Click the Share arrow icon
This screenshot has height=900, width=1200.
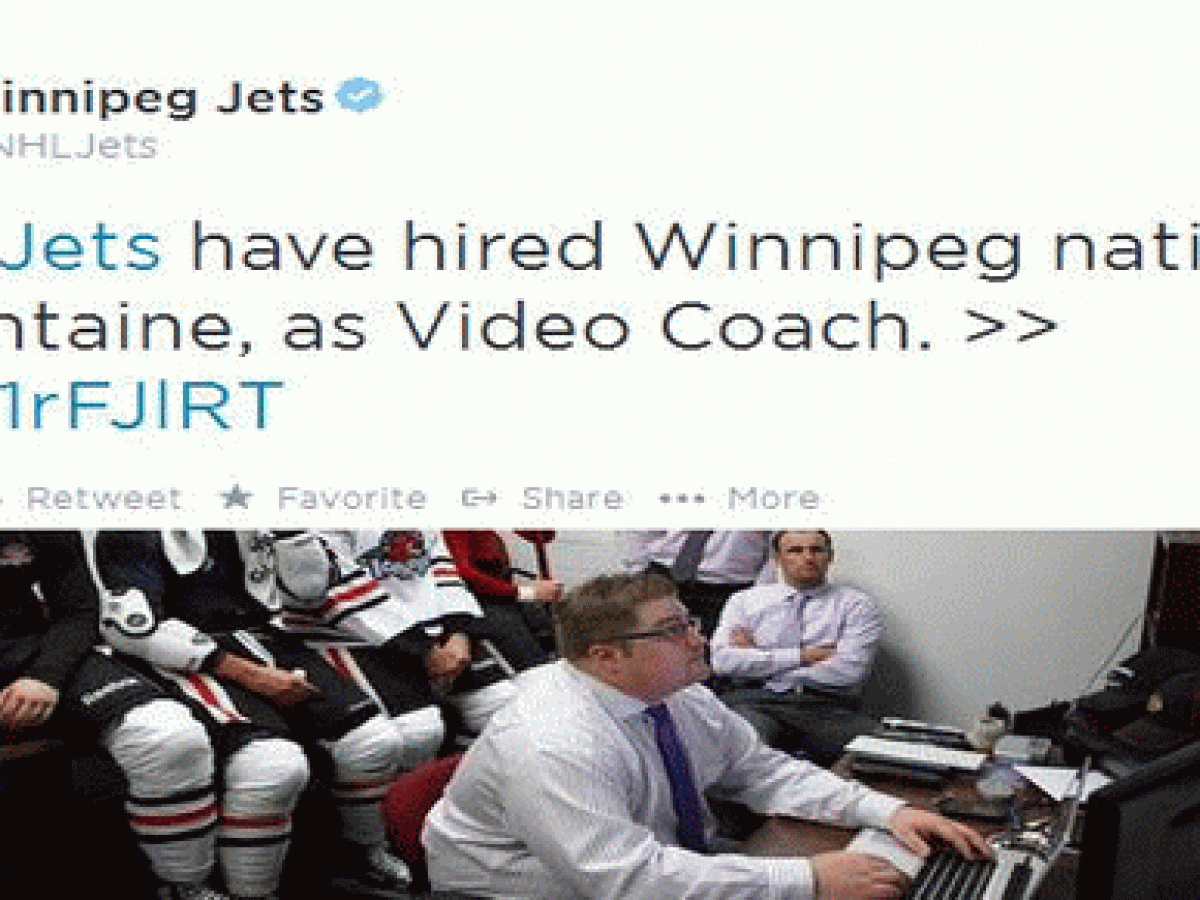pos(479,497)
